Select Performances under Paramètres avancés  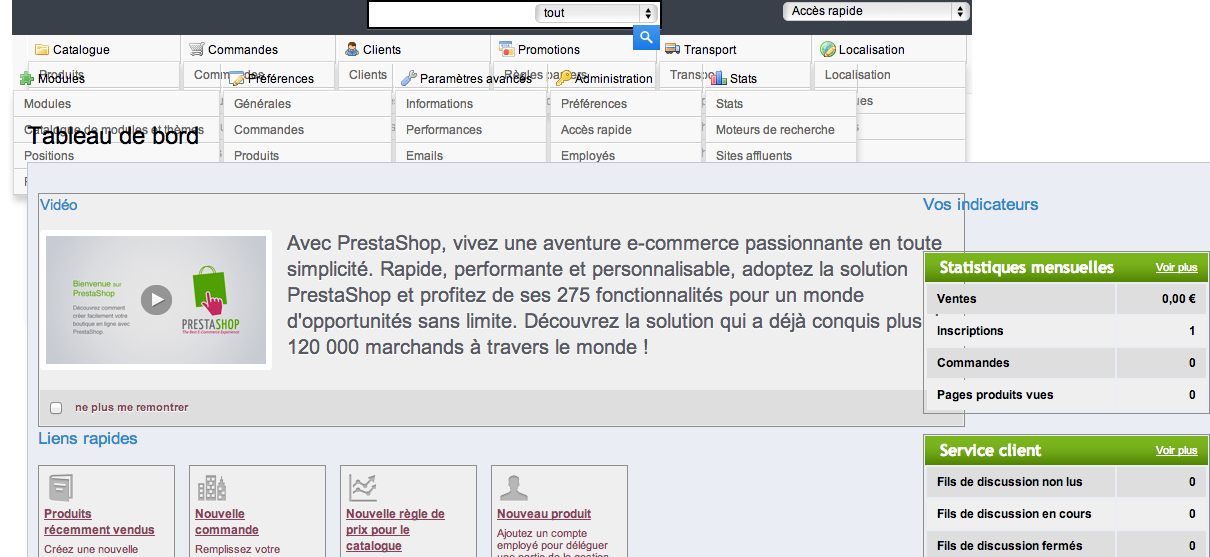click(444, 130)
